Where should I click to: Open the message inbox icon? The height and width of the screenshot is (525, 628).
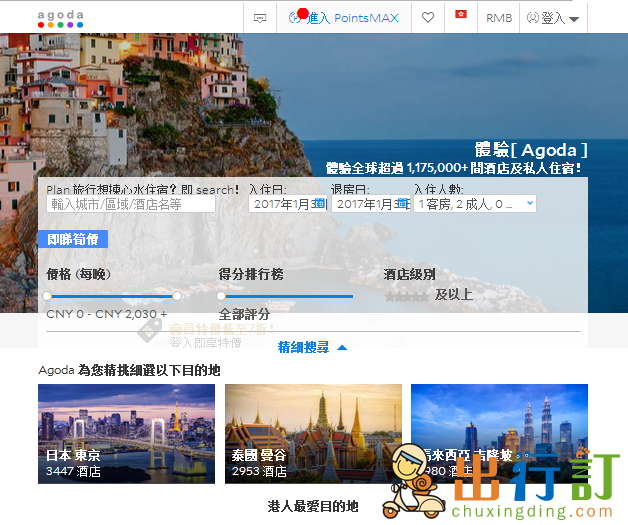260,18
